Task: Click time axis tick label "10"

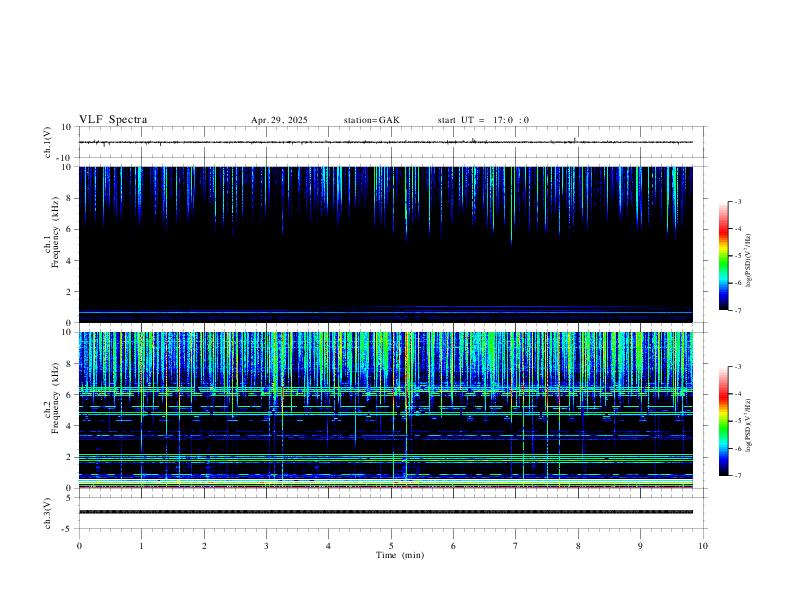Action: (703, 546)
